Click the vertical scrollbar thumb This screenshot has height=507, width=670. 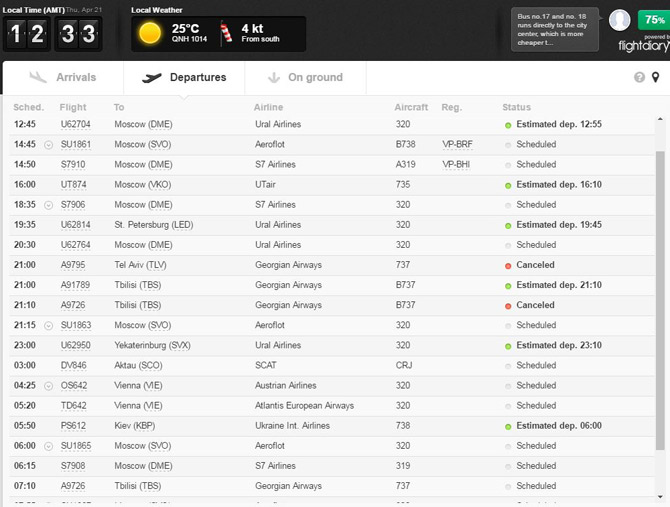[x=660, y=300]
